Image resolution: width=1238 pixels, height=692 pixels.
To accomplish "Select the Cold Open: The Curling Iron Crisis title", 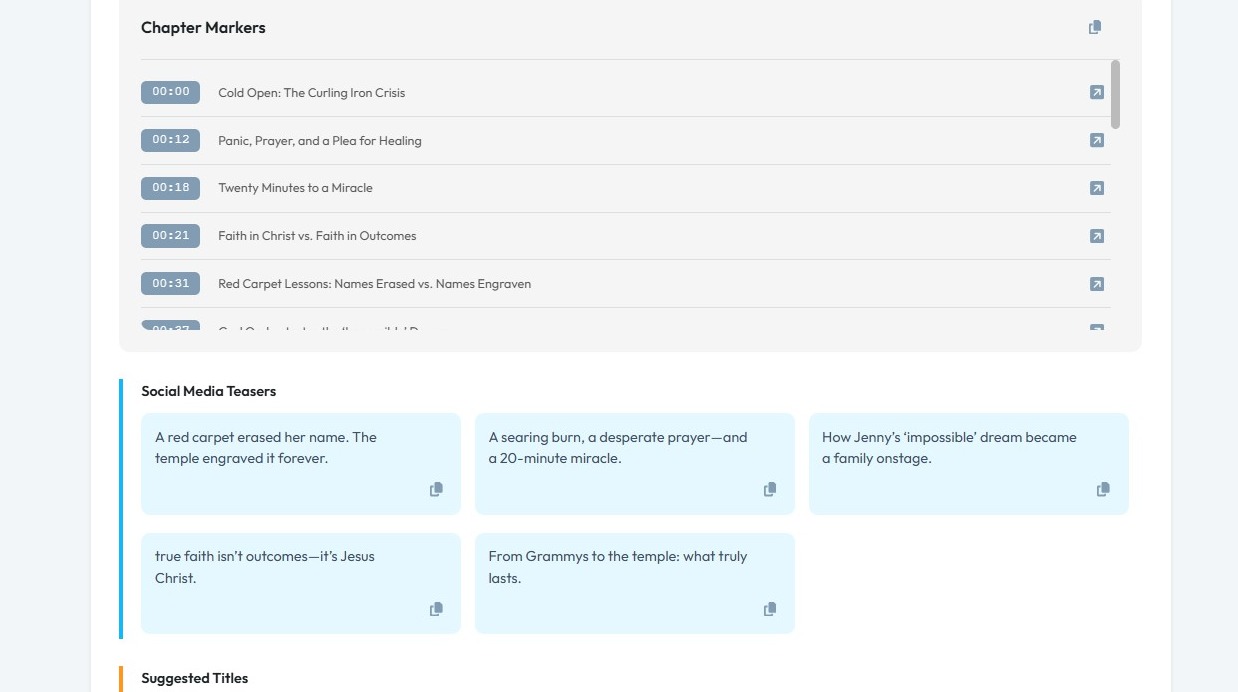I will point(312,93).
